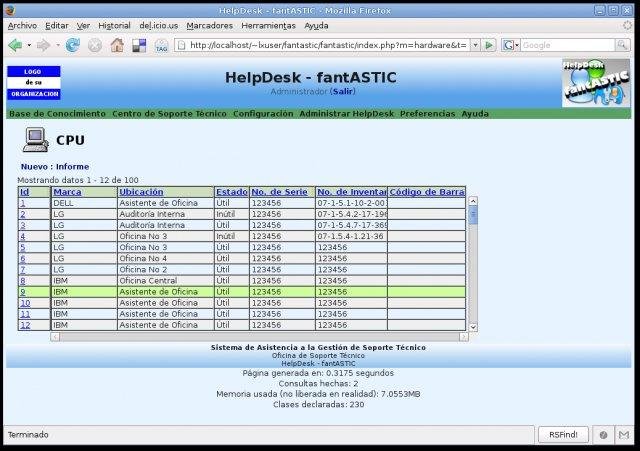Sort table by Id column header
Image resolution: width=640 pixels, height=451 pixels.
tap(24, 192)
